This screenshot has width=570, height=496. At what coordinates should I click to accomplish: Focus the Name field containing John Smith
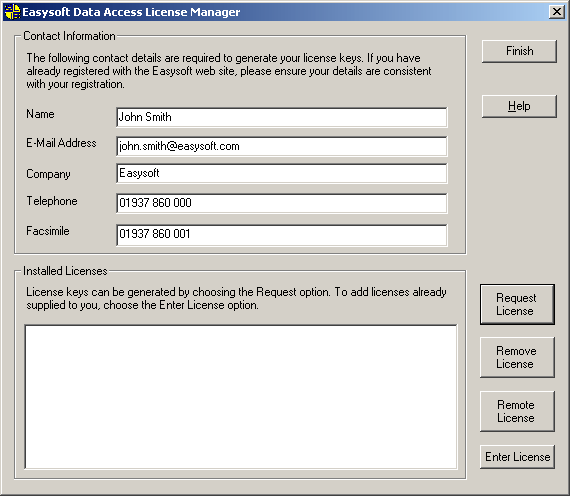click(282, 117)
